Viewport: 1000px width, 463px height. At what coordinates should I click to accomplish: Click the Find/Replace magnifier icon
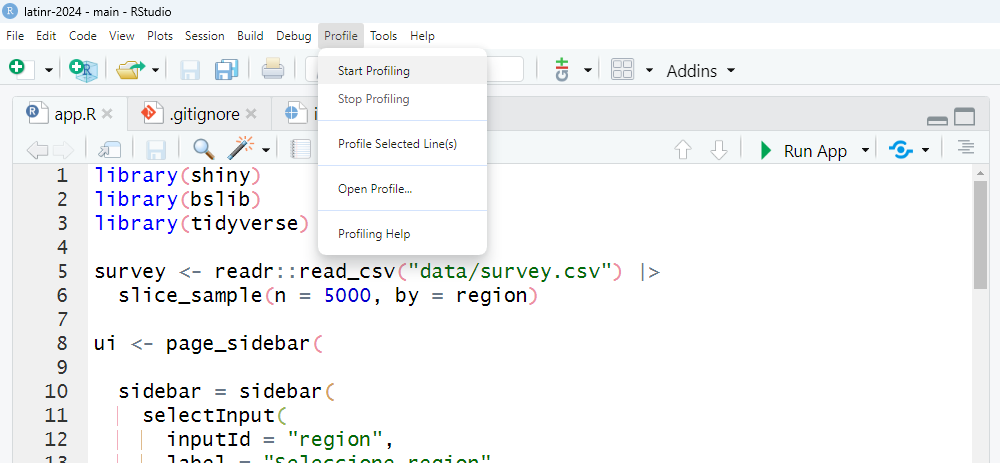tap(203, 150)
